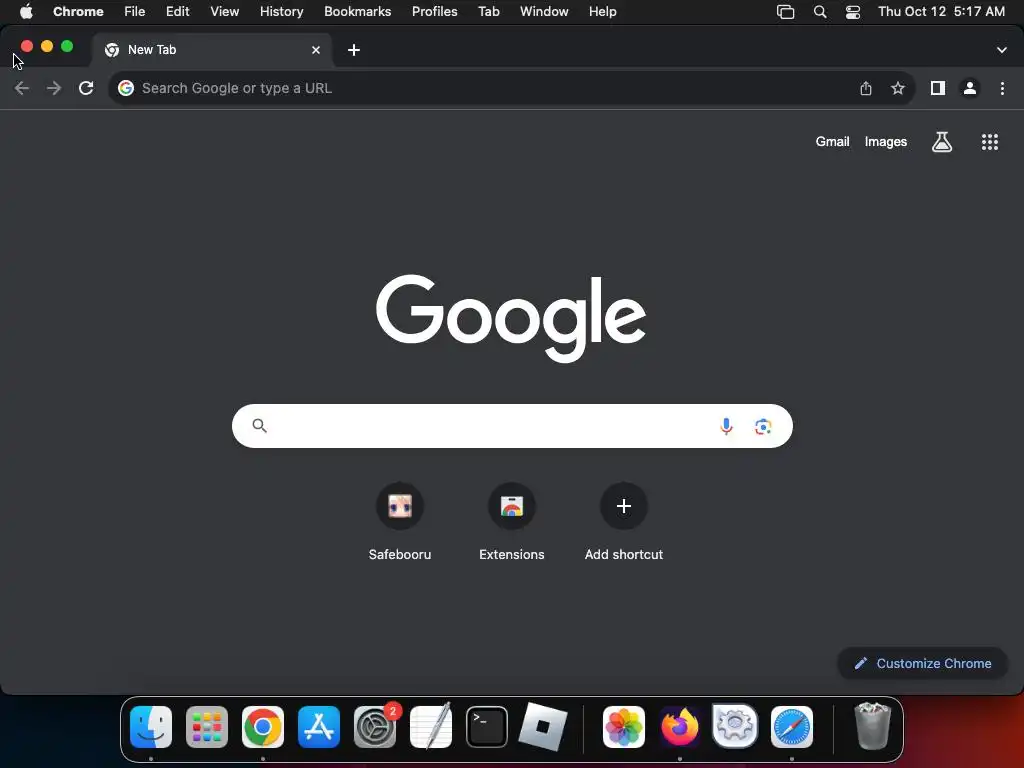Open the profile avatar menu
This screenshot has height=768, width=1024.
click(970, 88)
